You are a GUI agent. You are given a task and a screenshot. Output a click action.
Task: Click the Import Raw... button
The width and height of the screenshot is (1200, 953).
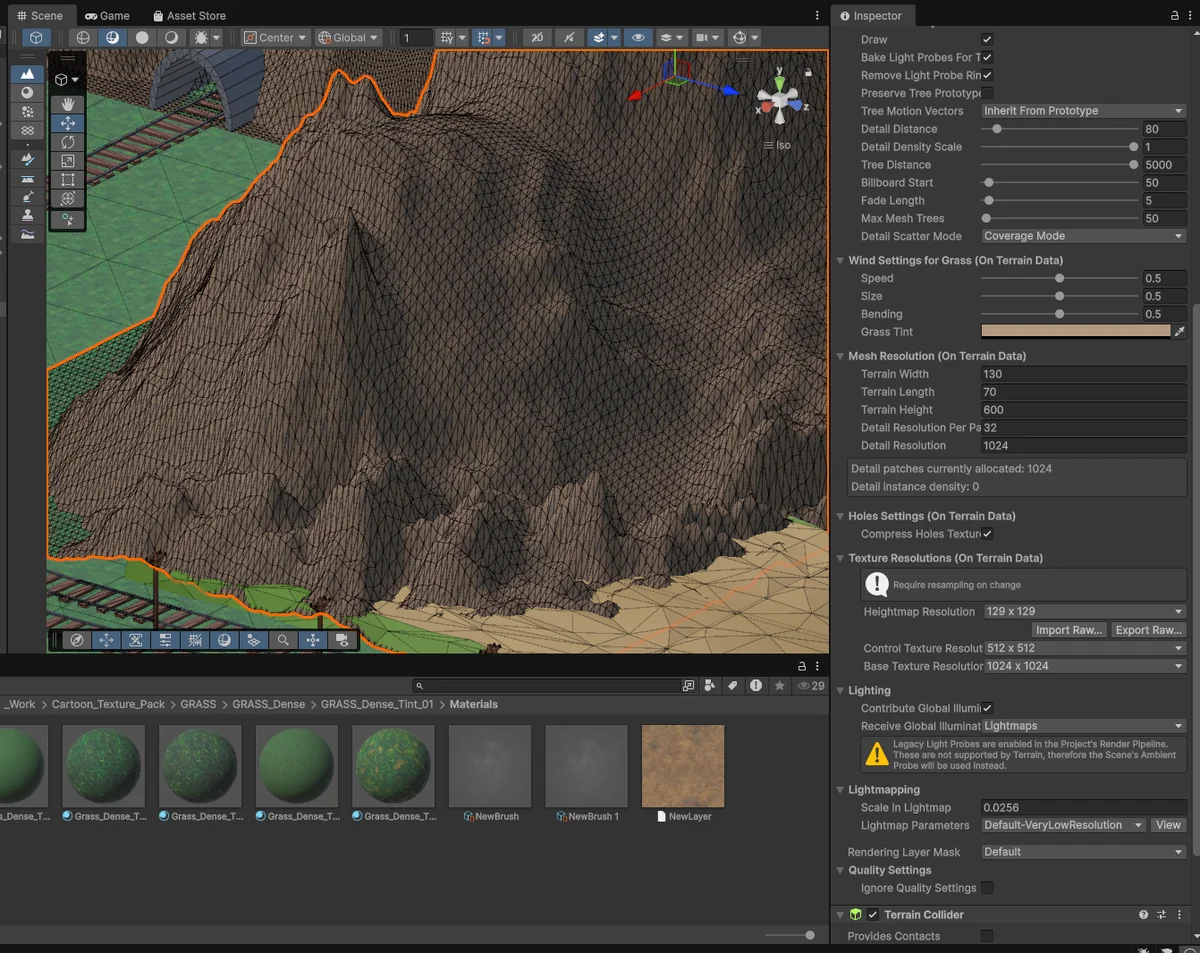point(1069,630)
